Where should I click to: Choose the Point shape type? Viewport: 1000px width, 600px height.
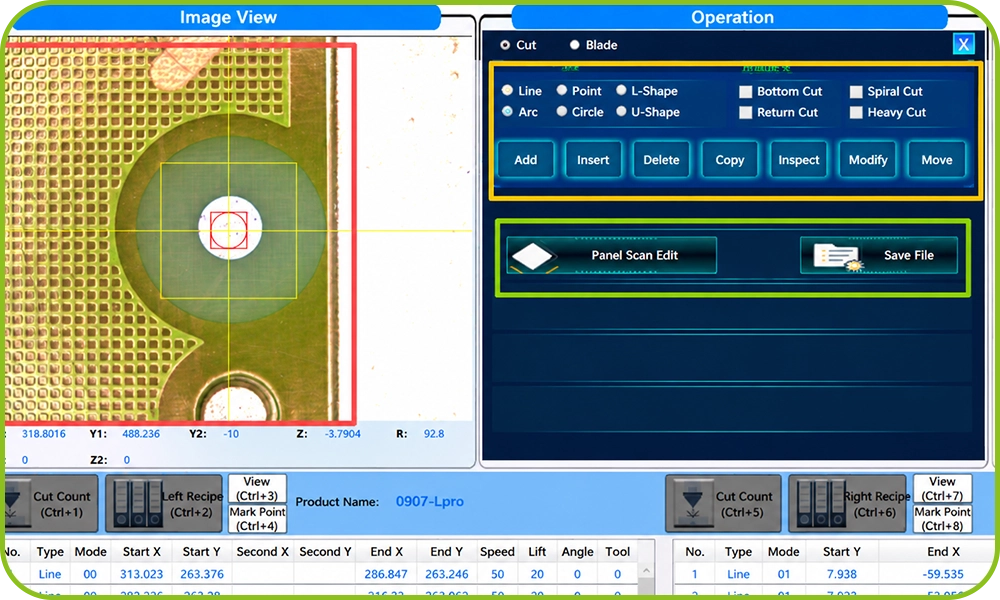[562, 91]
